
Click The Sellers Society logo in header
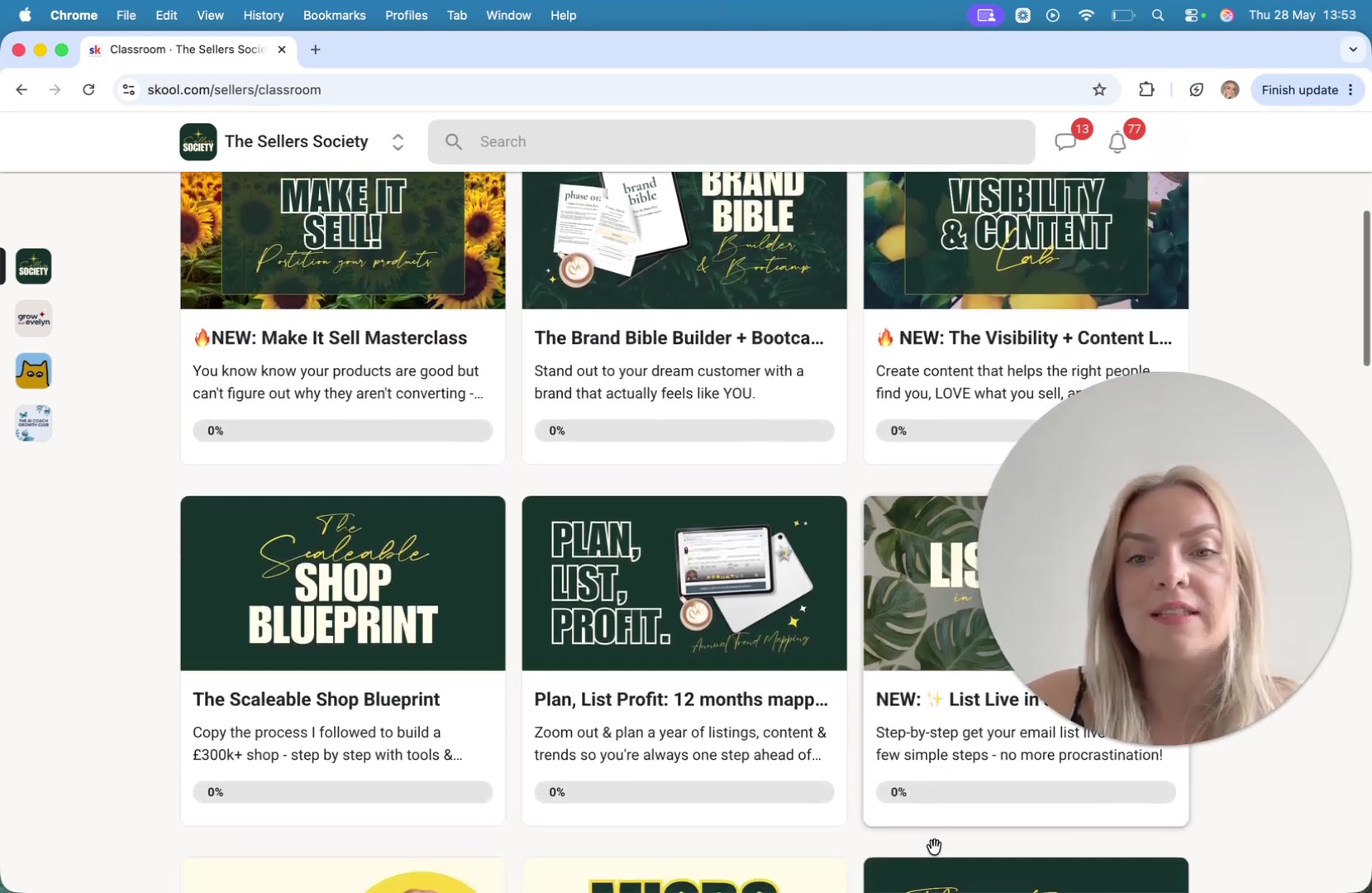(x=198, y=141)
